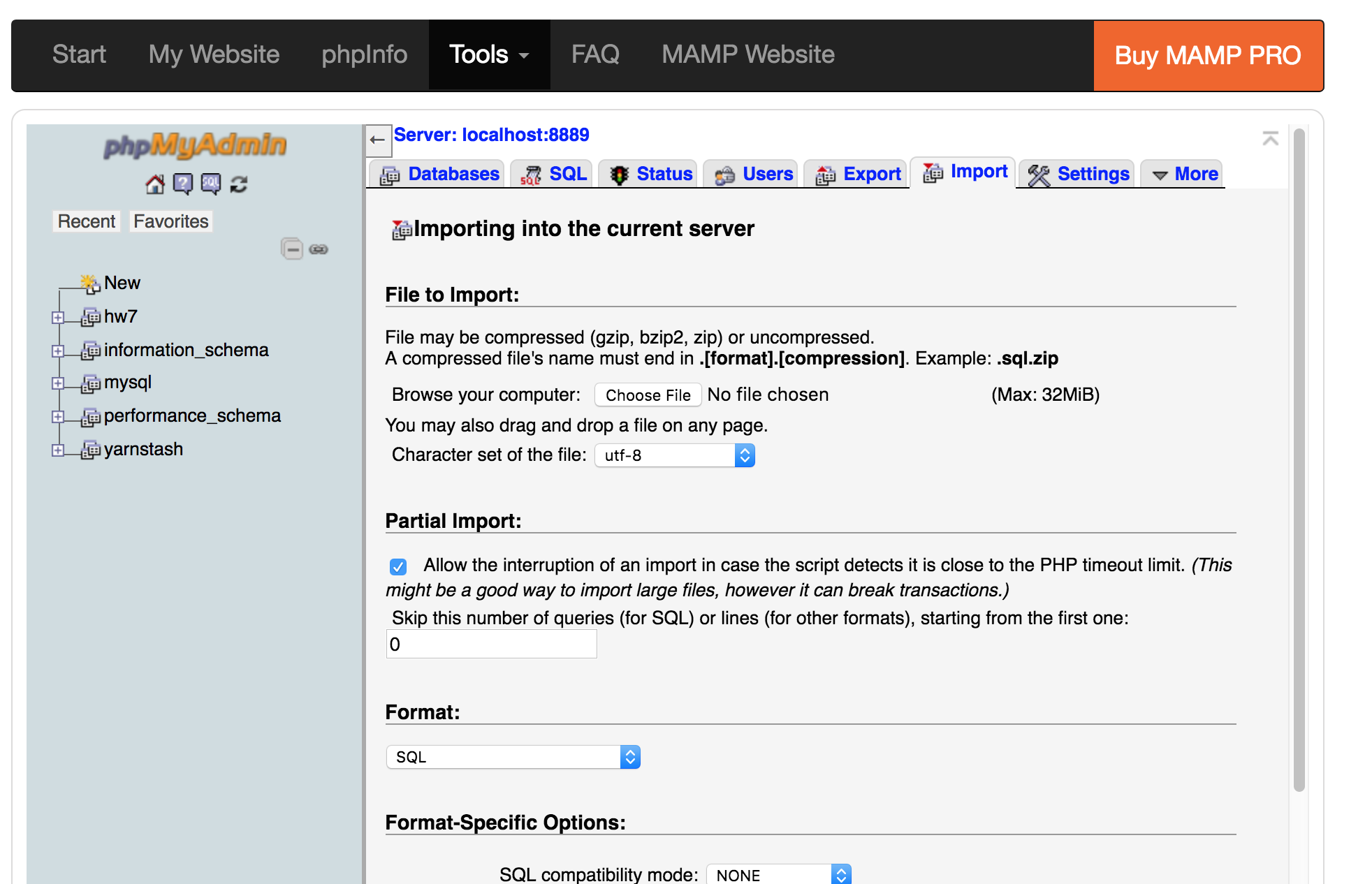The image size is (1372, 884).
Task: Click the phpMyAdmin home icon
Action: 154,184
